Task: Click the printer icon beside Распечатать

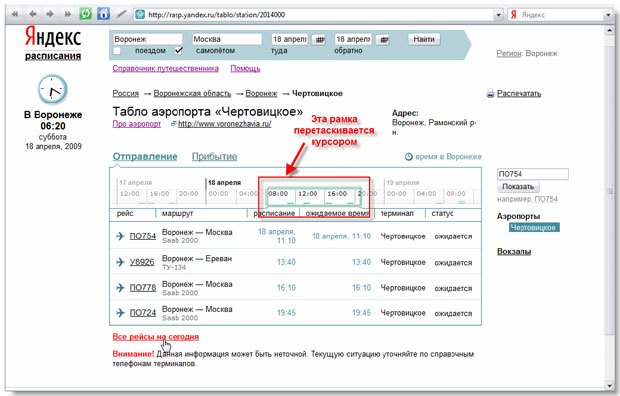Action: 490,94
